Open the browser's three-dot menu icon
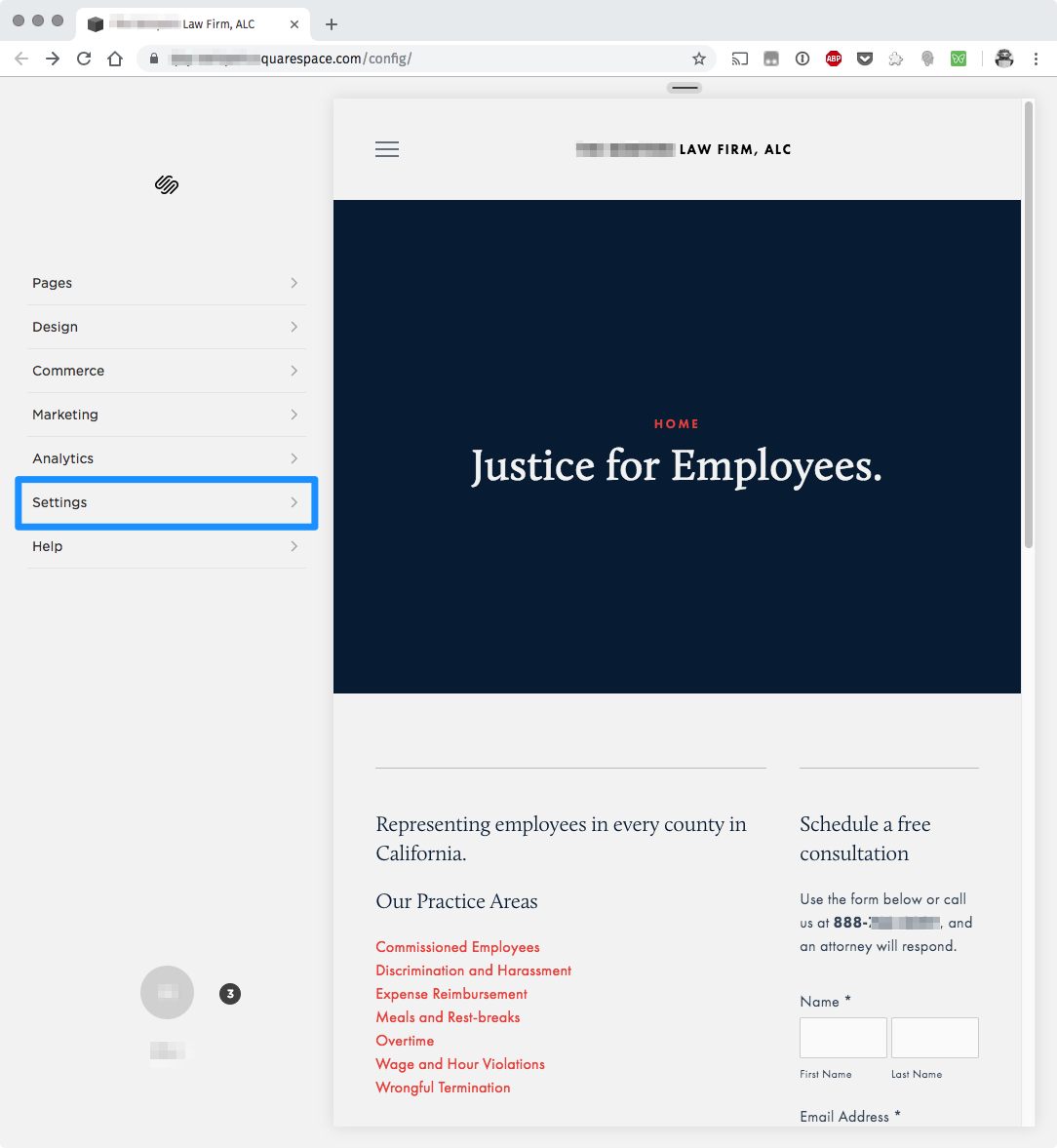1057x1148 pixels. (1036, 59)
